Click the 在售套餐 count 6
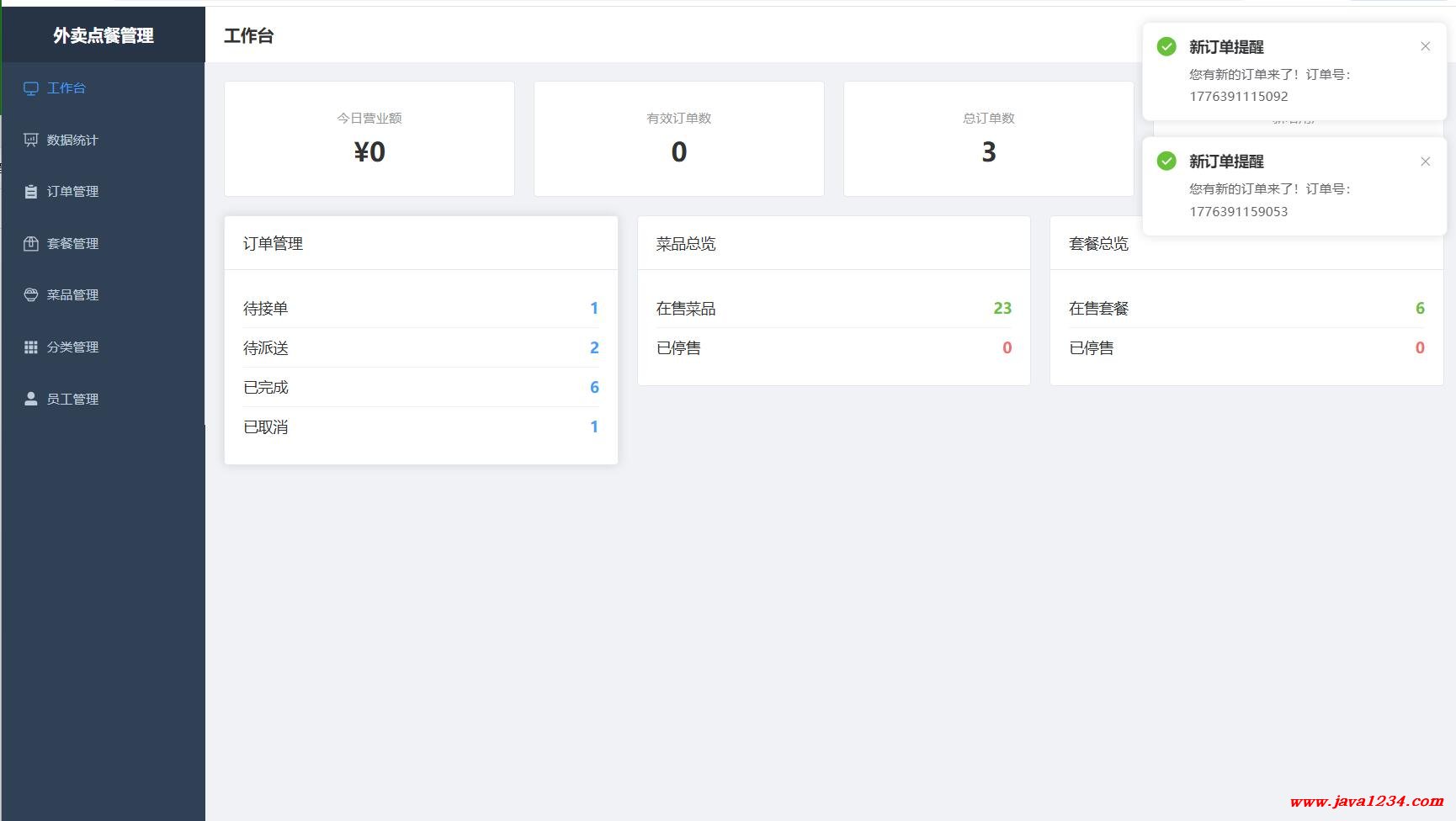1456x821 pixels. click(1419, 309)
